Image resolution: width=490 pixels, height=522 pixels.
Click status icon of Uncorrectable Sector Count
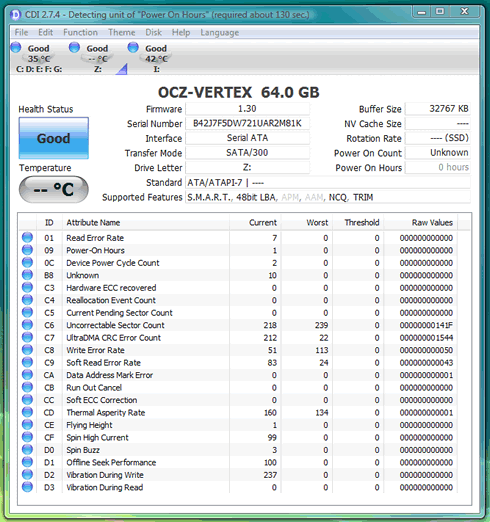pyautogui.click(x=27, y=325)
